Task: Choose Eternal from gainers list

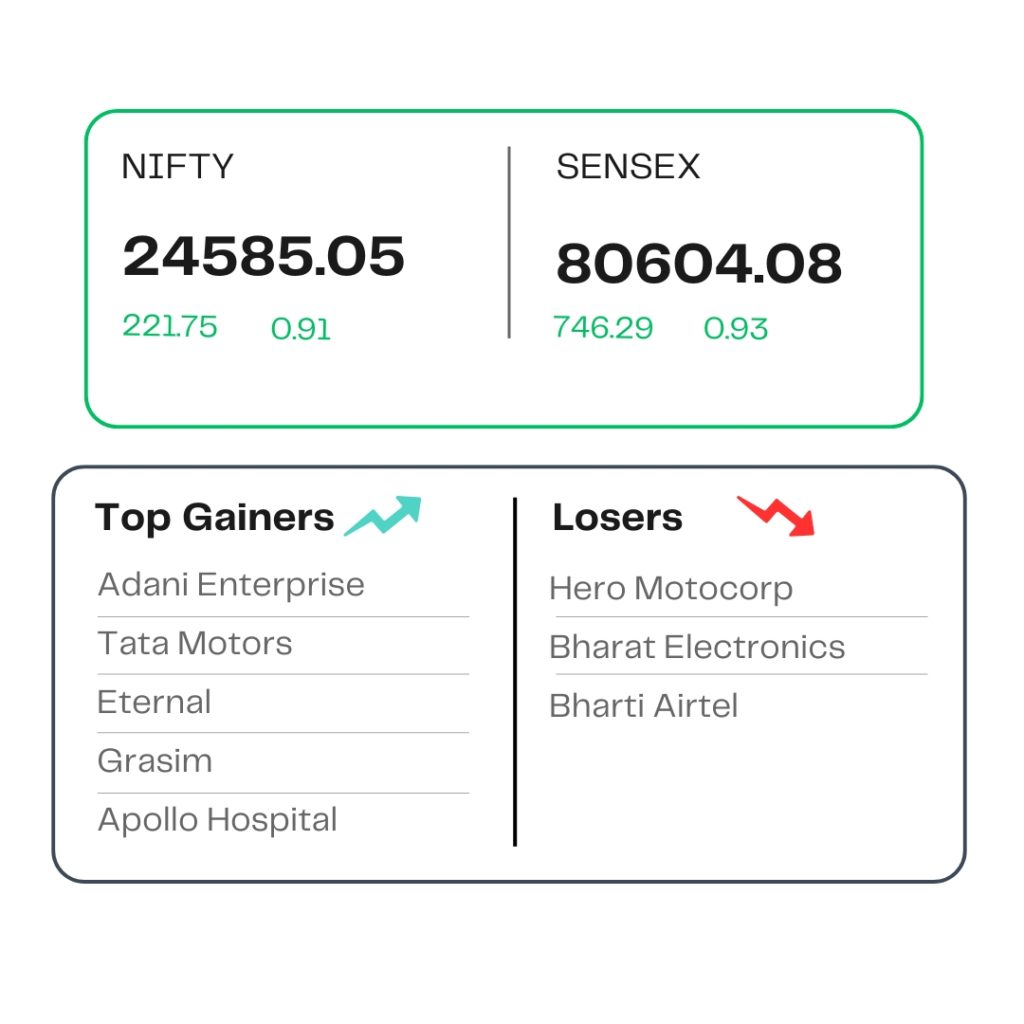Action: click(x=154, y=702)
